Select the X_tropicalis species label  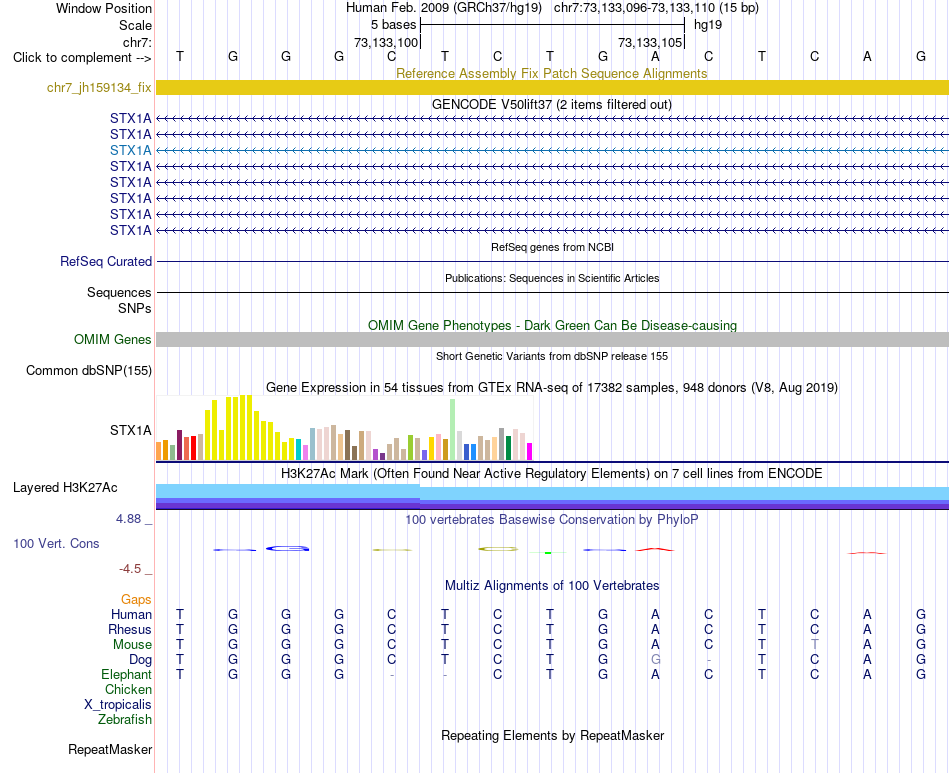coord(118,705)
